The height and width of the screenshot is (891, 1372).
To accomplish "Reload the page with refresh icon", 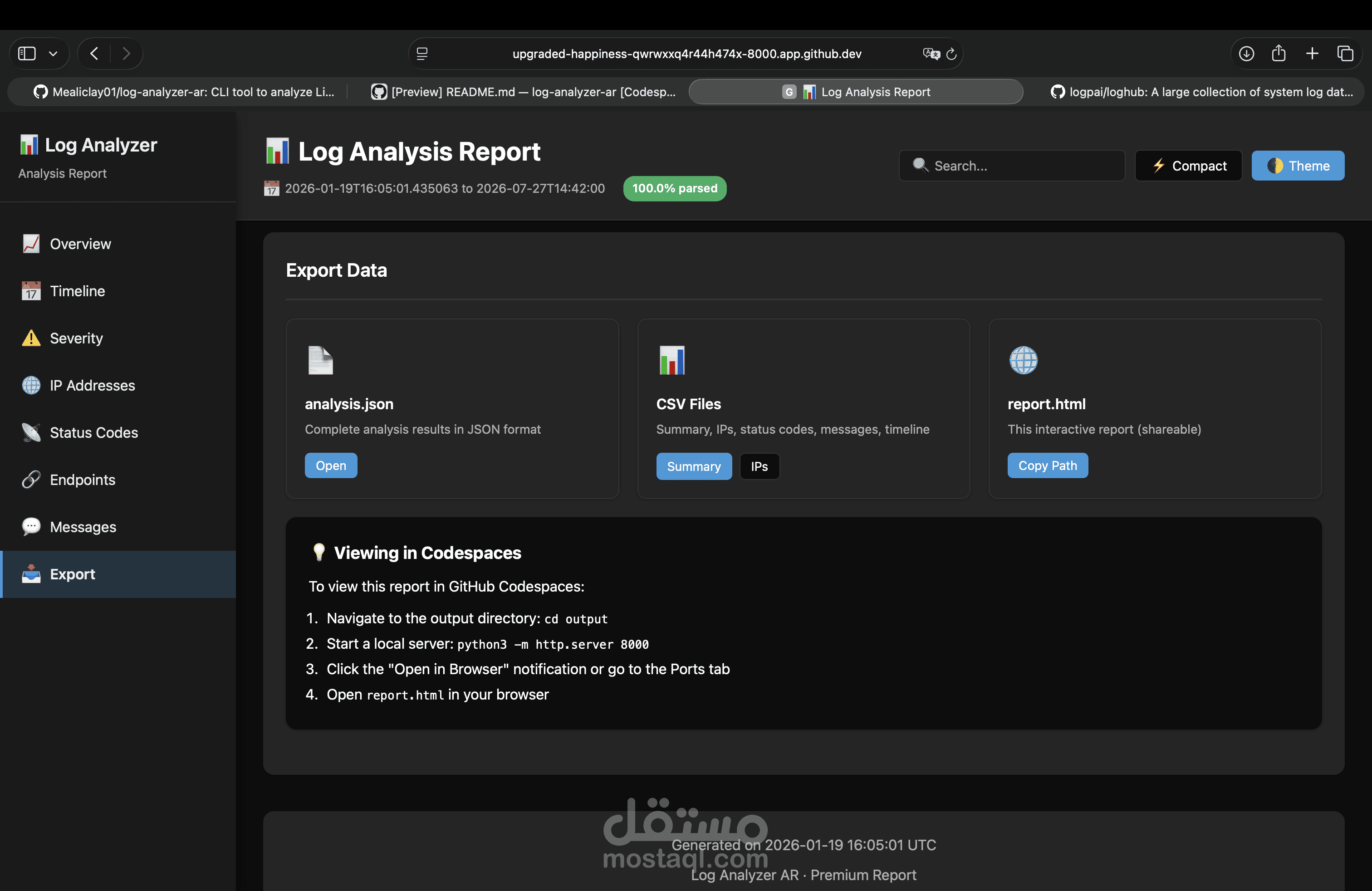I will coord(951,54).
